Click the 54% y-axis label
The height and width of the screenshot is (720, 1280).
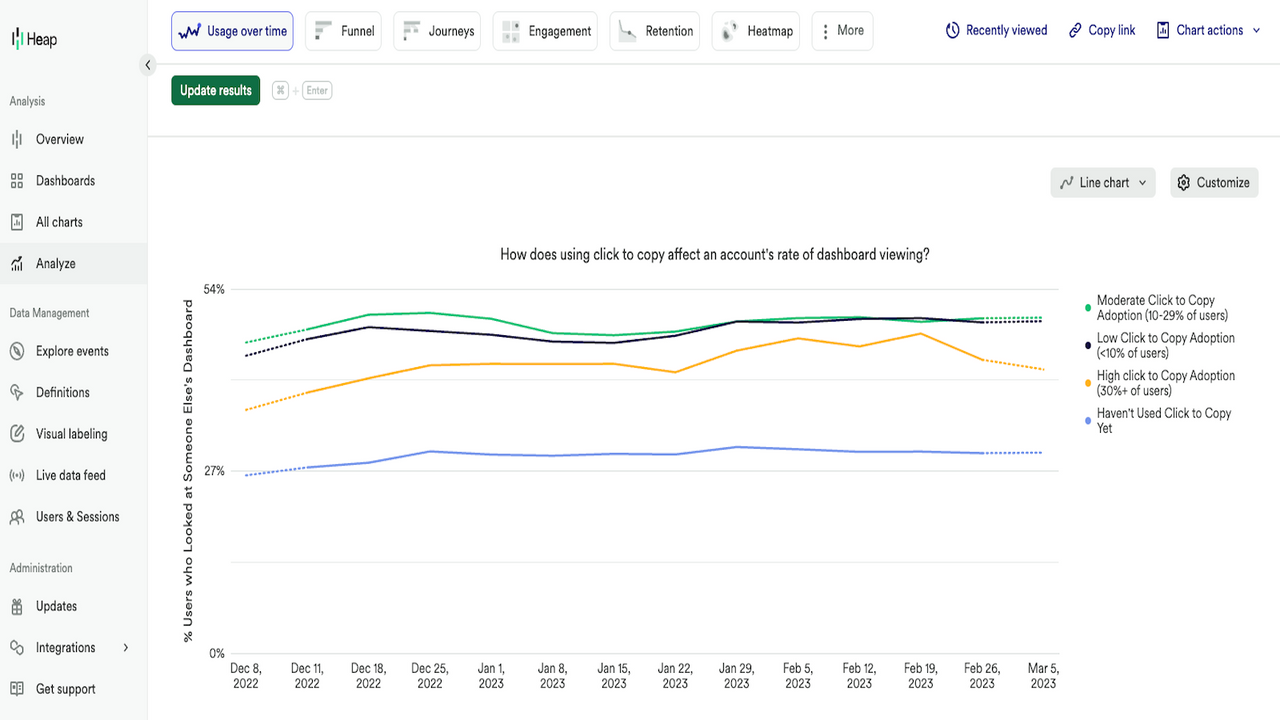(x=214, y=290)
